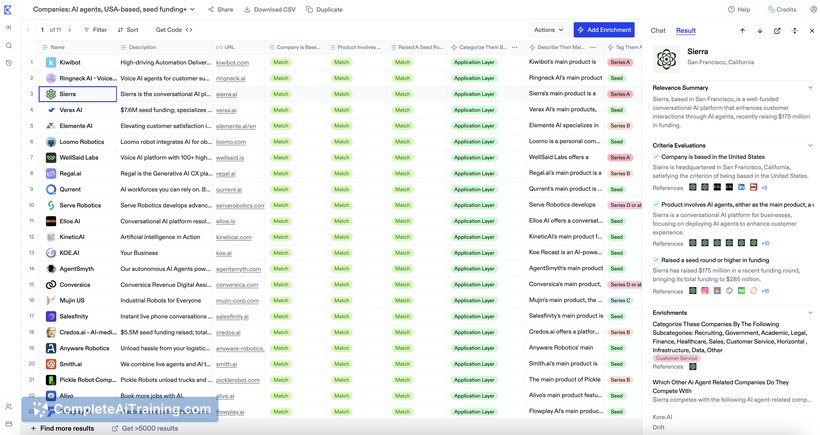Image resolution: width=820 pixels, height=435 pixels.
Task: Click the large Sierra logo in details panel
Action: (666, 59)
